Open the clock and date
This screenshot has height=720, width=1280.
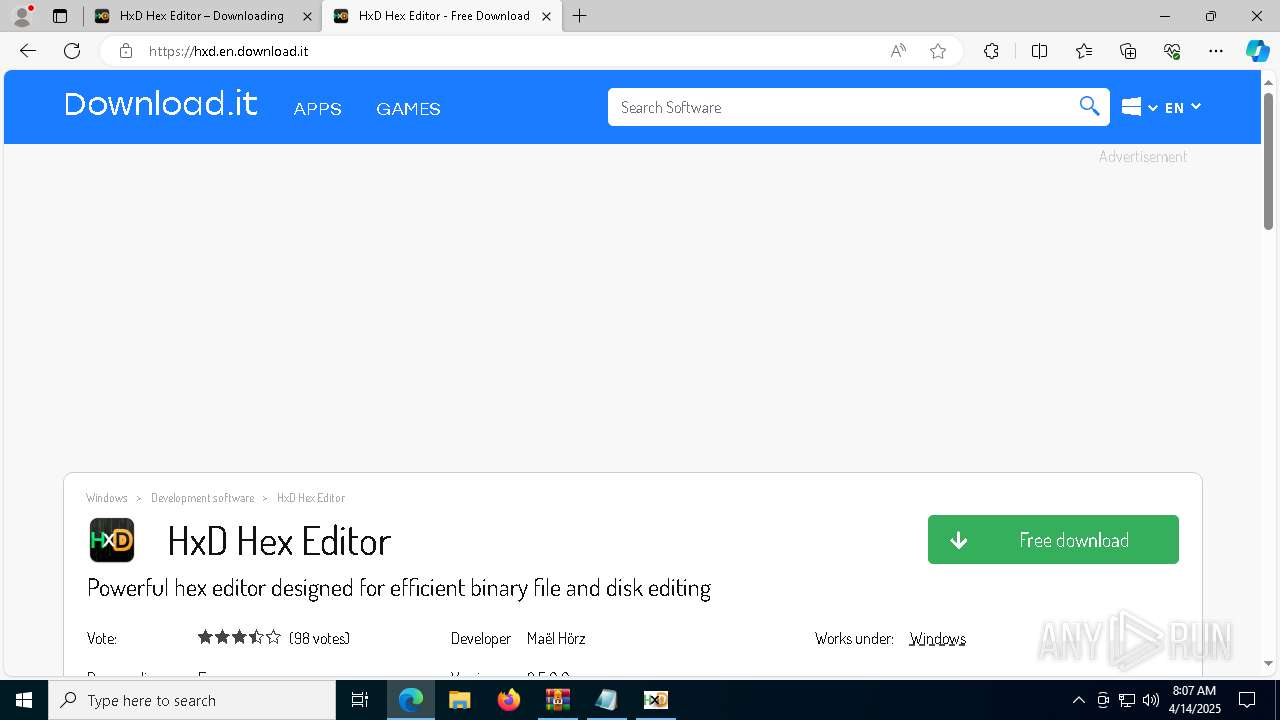[x=1194, y=700]
